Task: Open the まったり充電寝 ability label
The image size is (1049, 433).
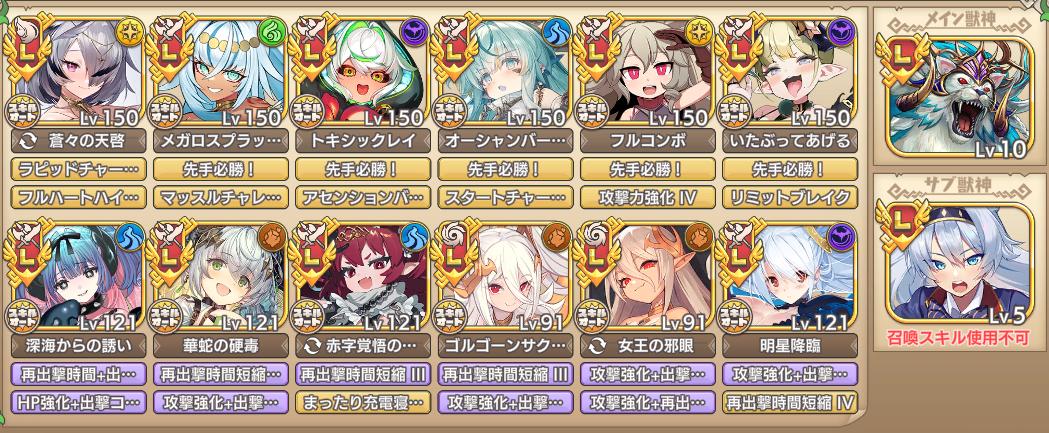Action: [362, 402]
